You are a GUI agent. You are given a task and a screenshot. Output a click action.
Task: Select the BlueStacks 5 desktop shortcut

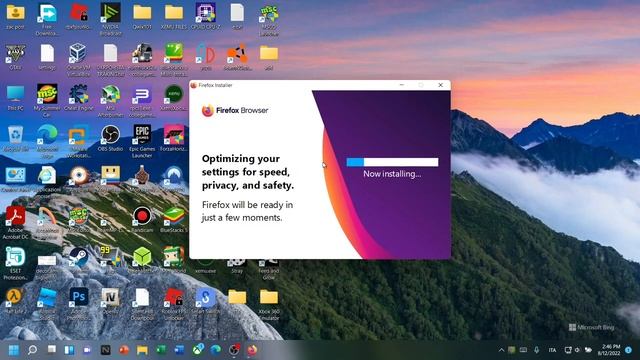(174, 220)
